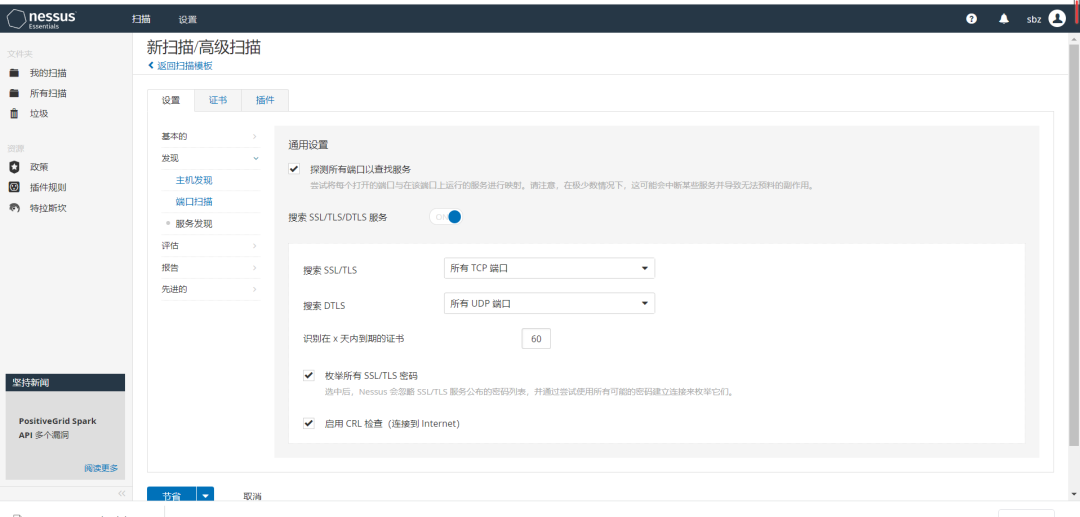Expand 报告 settings section
Screen dimensions: 1080x517
point(210,268)
